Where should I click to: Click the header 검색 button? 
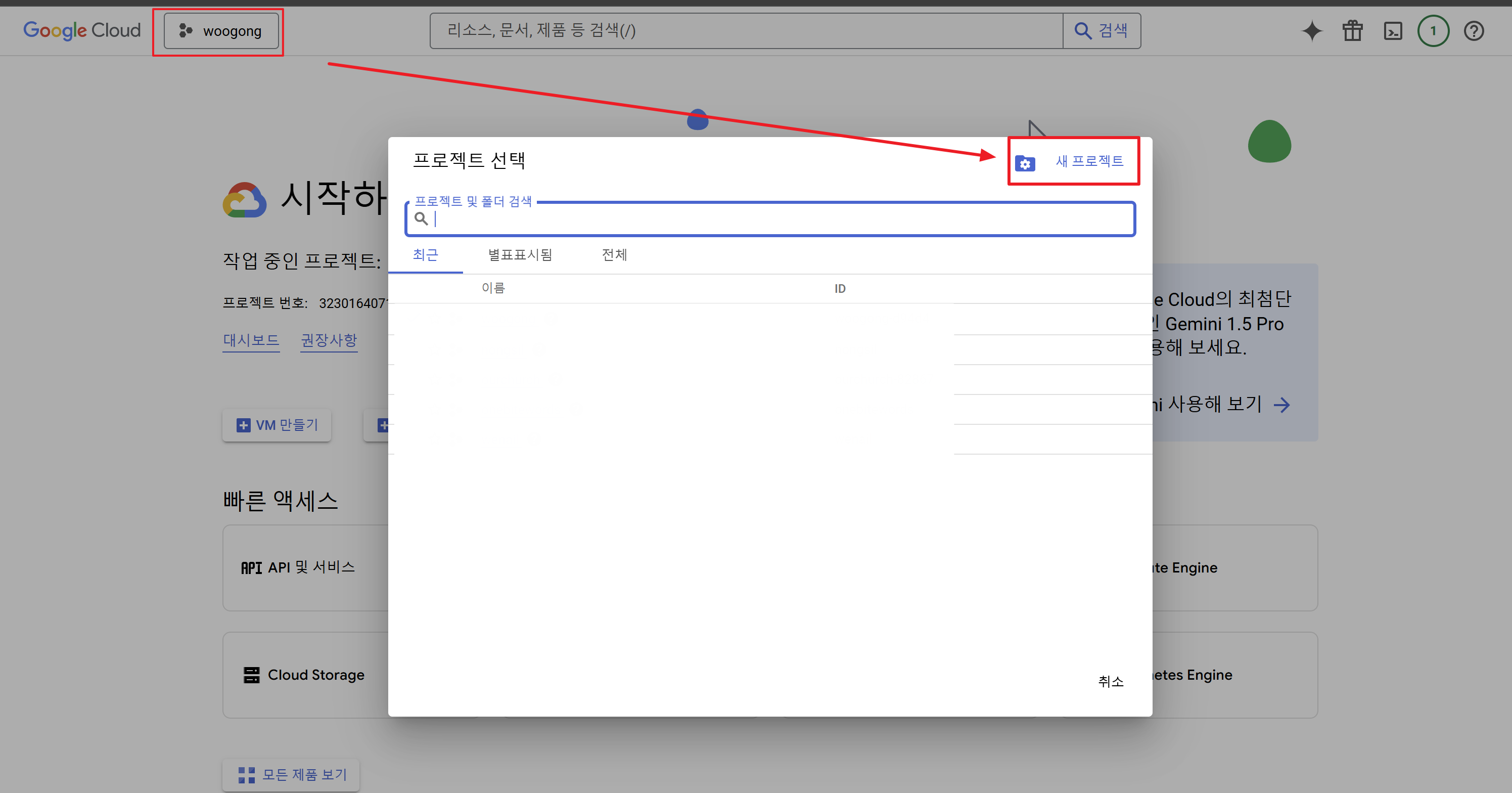tap(1101, 30)
